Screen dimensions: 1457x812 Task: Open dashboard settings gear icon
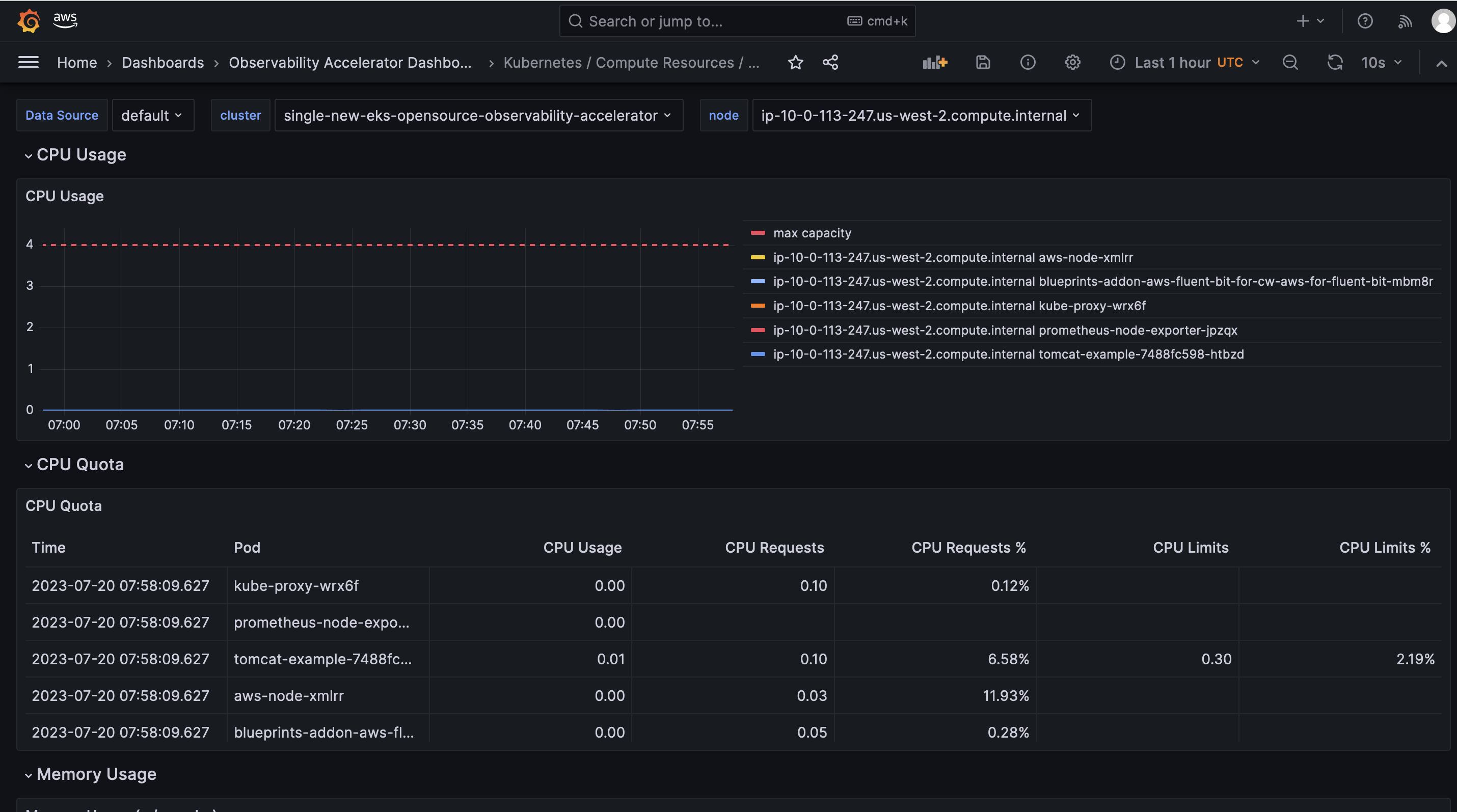pyautogui.click(x=1072, y=62)
